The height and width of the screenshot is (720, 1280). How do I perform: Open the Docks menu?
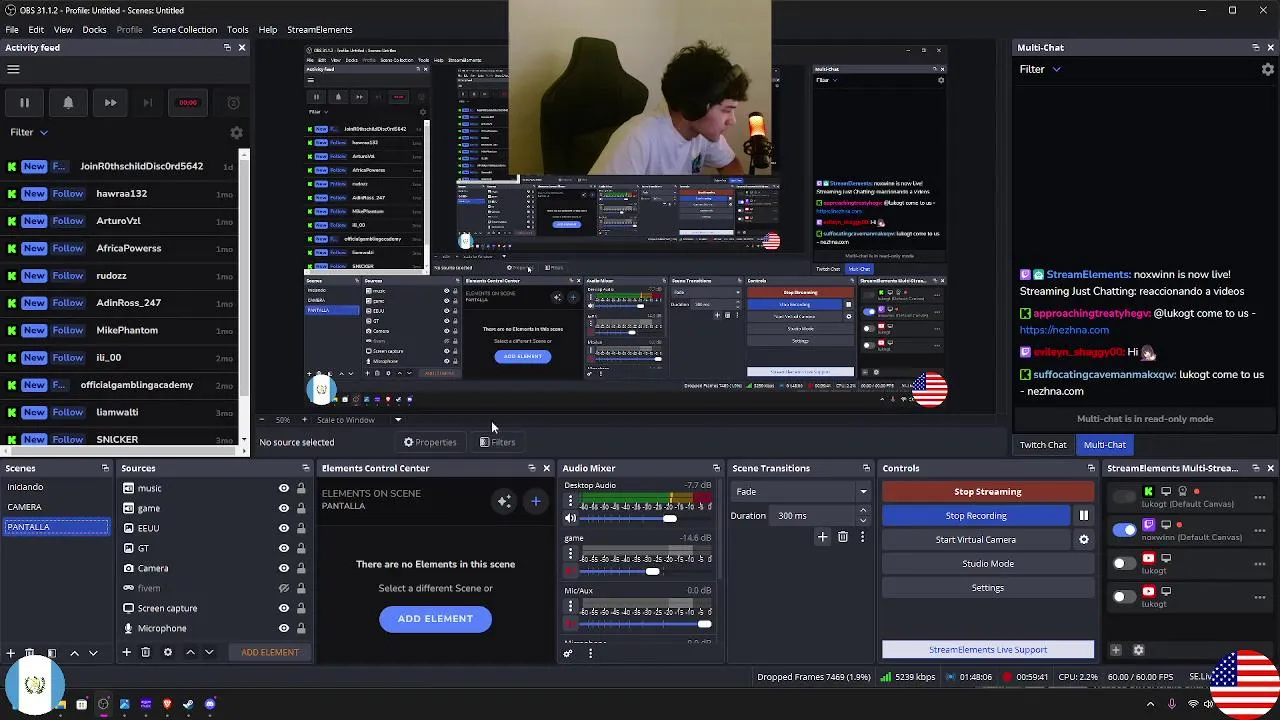point(94,30)
